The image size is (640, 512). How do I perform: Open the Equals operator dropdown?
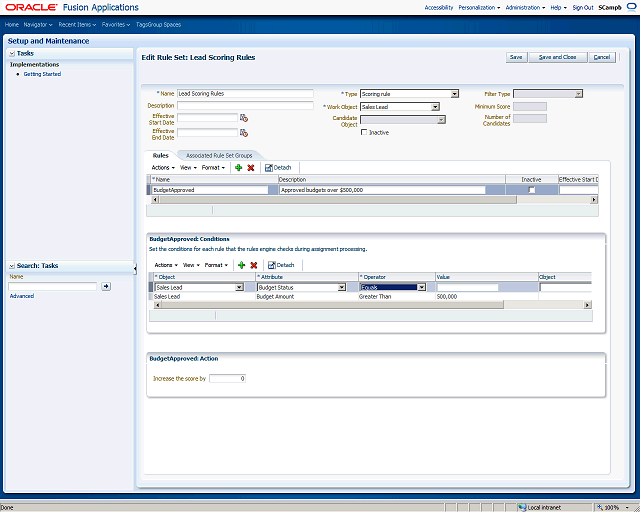(x=422, y=287)
